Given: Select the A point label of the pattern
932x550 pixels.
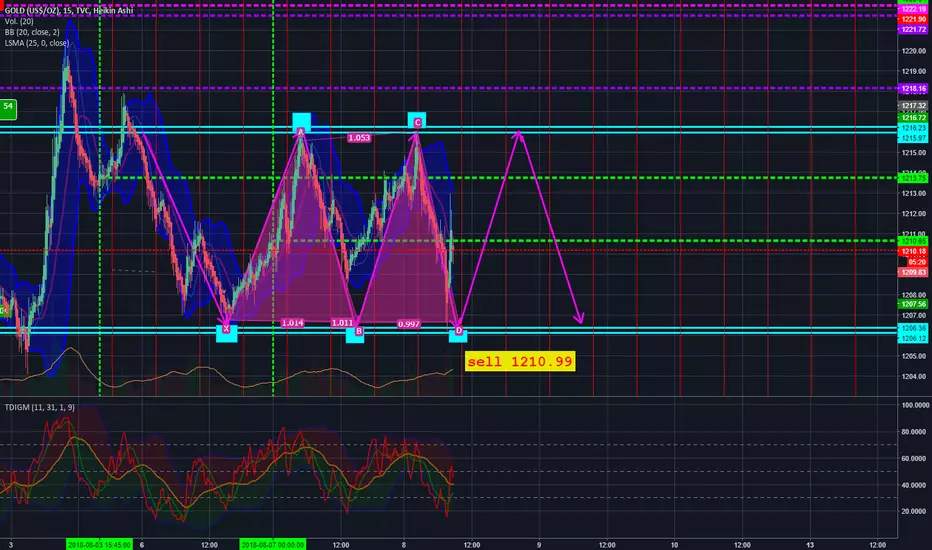Looking at the screenshot, I should pos(301,132).
